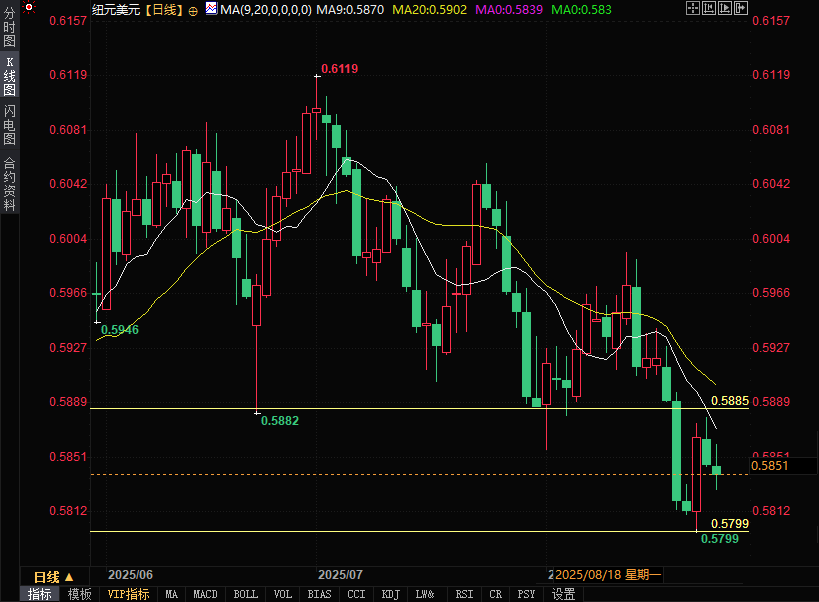Click the right axis 0.5966 price label
This screenshot has width=819, height=602.
coord(771,292)
